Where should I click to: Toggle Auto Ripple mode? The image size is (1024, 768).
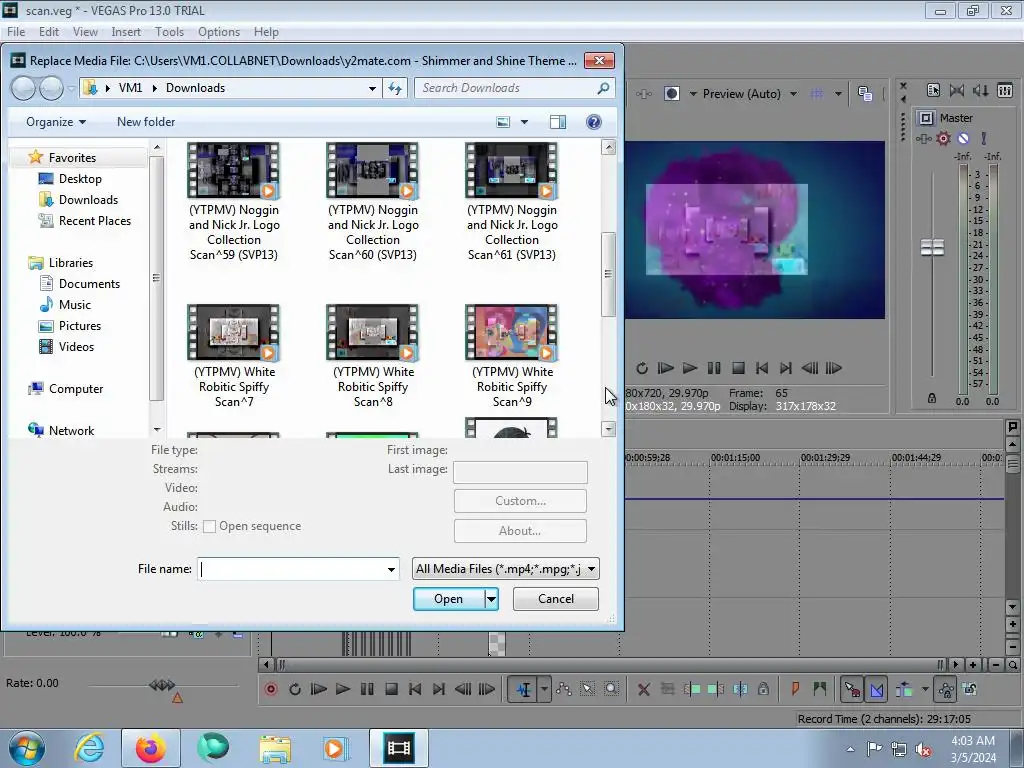[904, 689]
